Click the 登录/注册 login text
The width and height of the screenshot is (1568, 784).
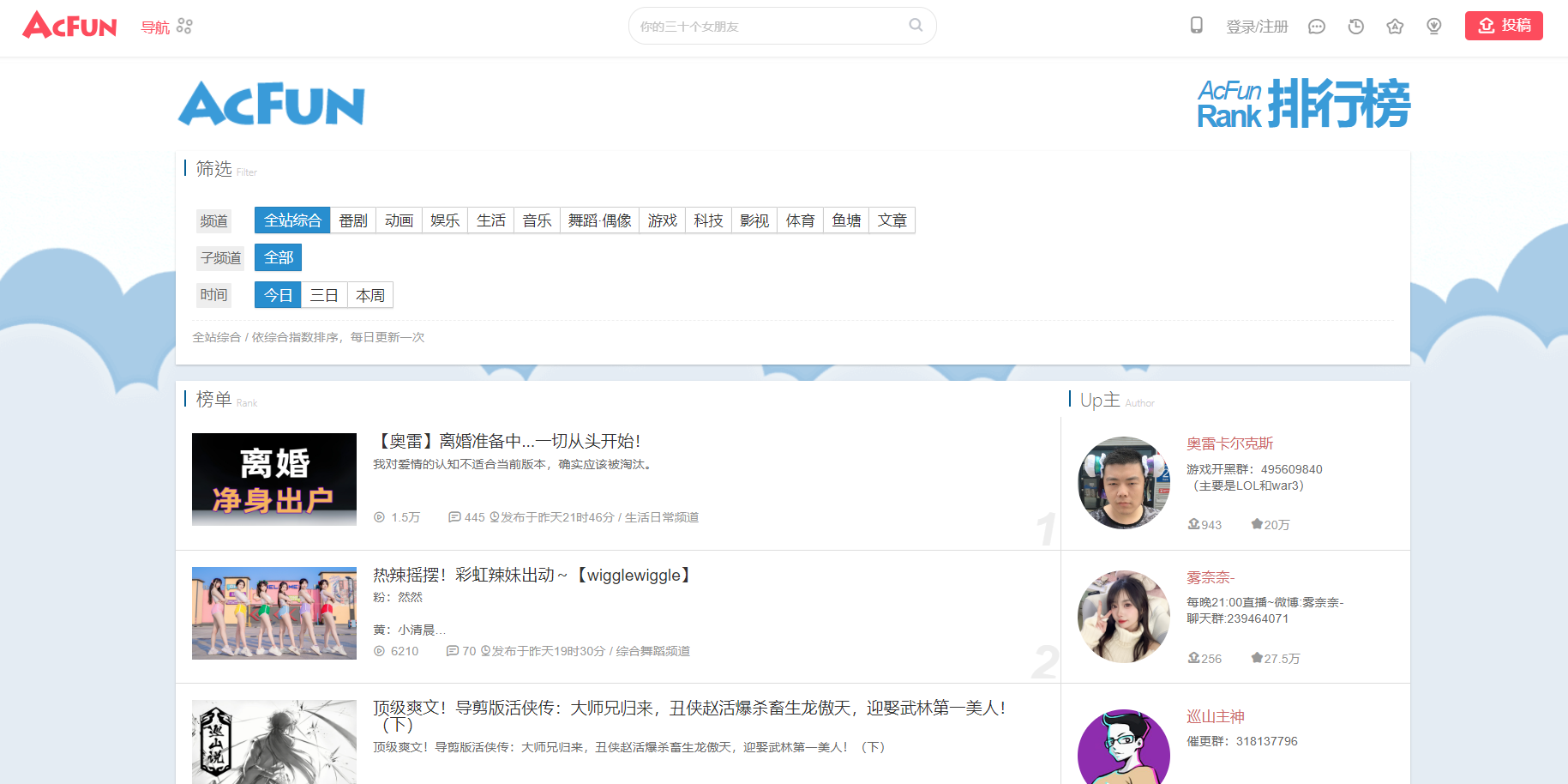click(1257, 26)
